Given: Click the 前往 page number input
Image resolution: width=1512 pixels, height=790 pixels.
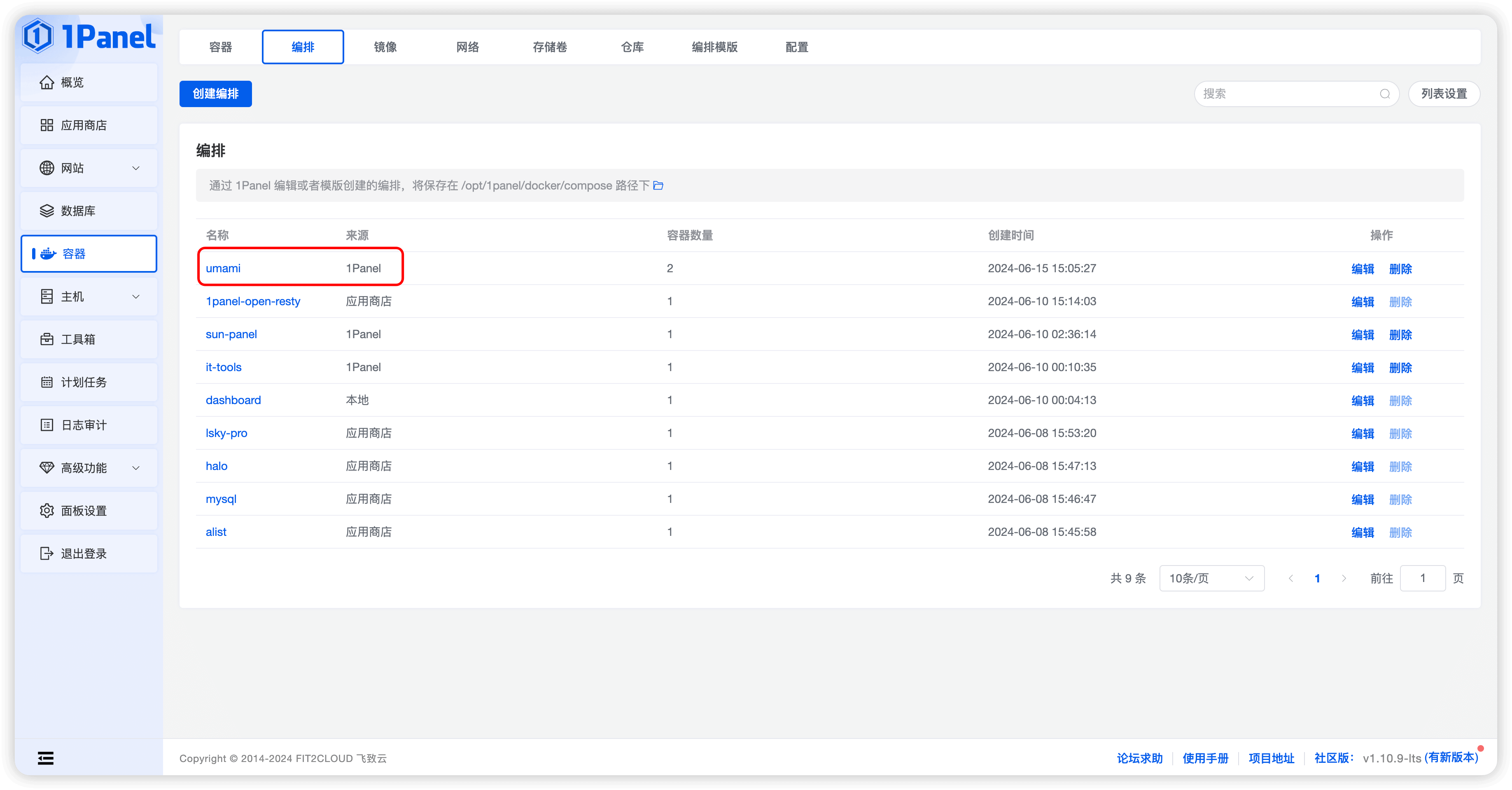Looking at the screenshot, I should [x=1423, y=578].
